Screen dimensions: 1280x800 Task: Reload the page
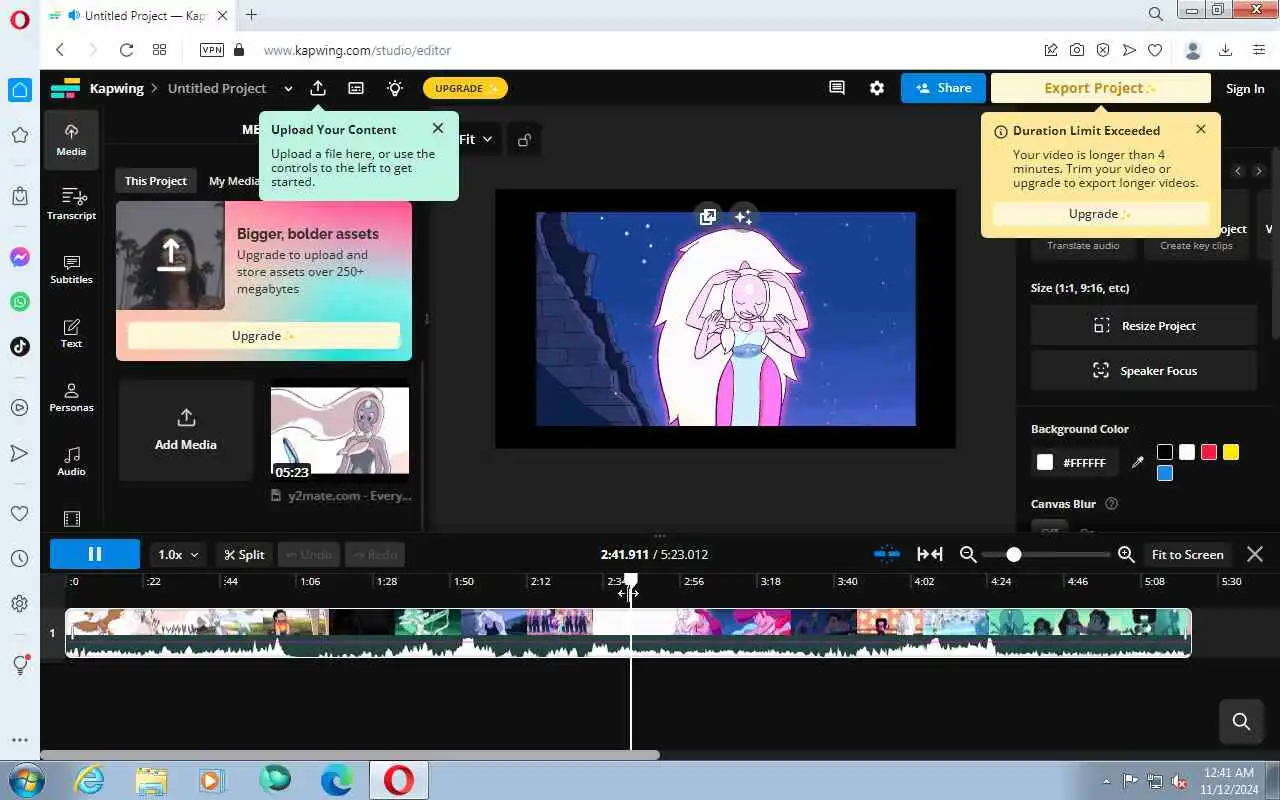click(x=126, y=50)
